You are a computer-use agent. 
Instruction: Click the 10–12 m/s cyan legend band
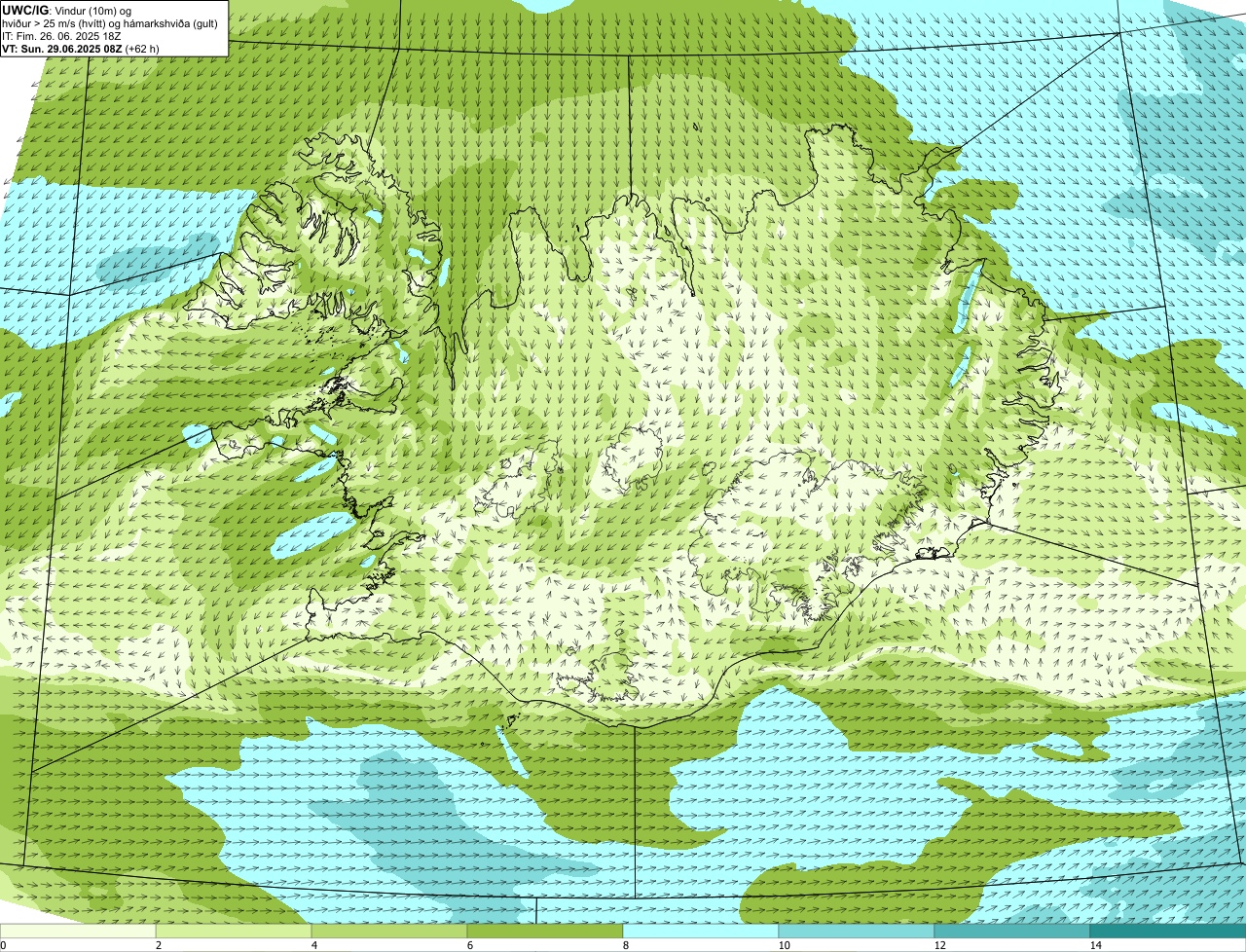(x=857, y=932)
